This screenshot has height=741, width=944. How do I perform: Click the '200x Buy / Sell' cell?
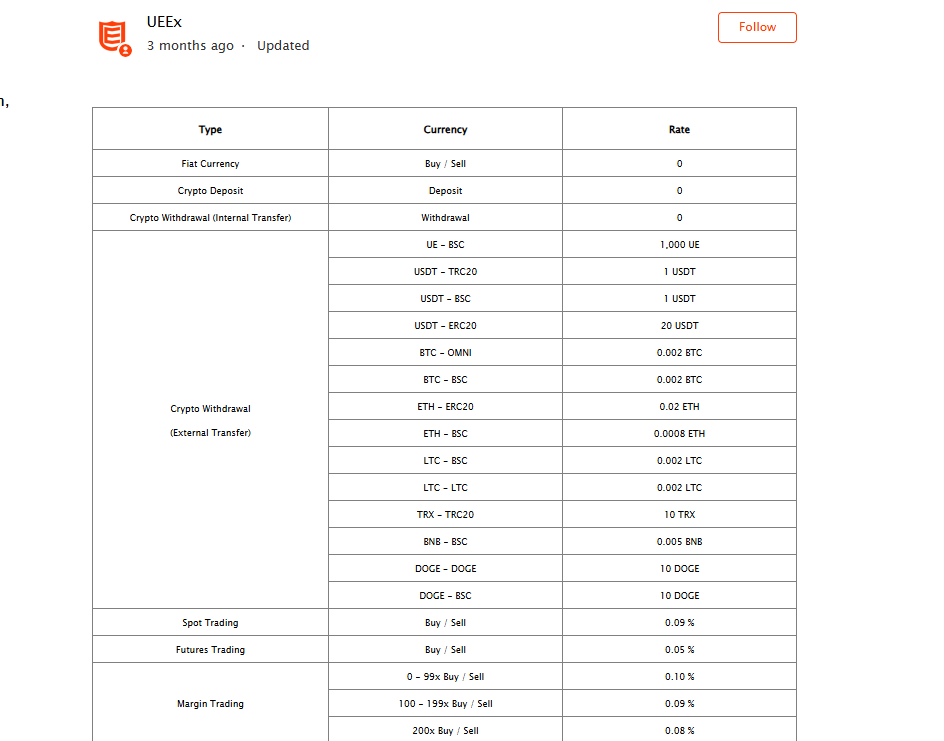tap(445, 731)
